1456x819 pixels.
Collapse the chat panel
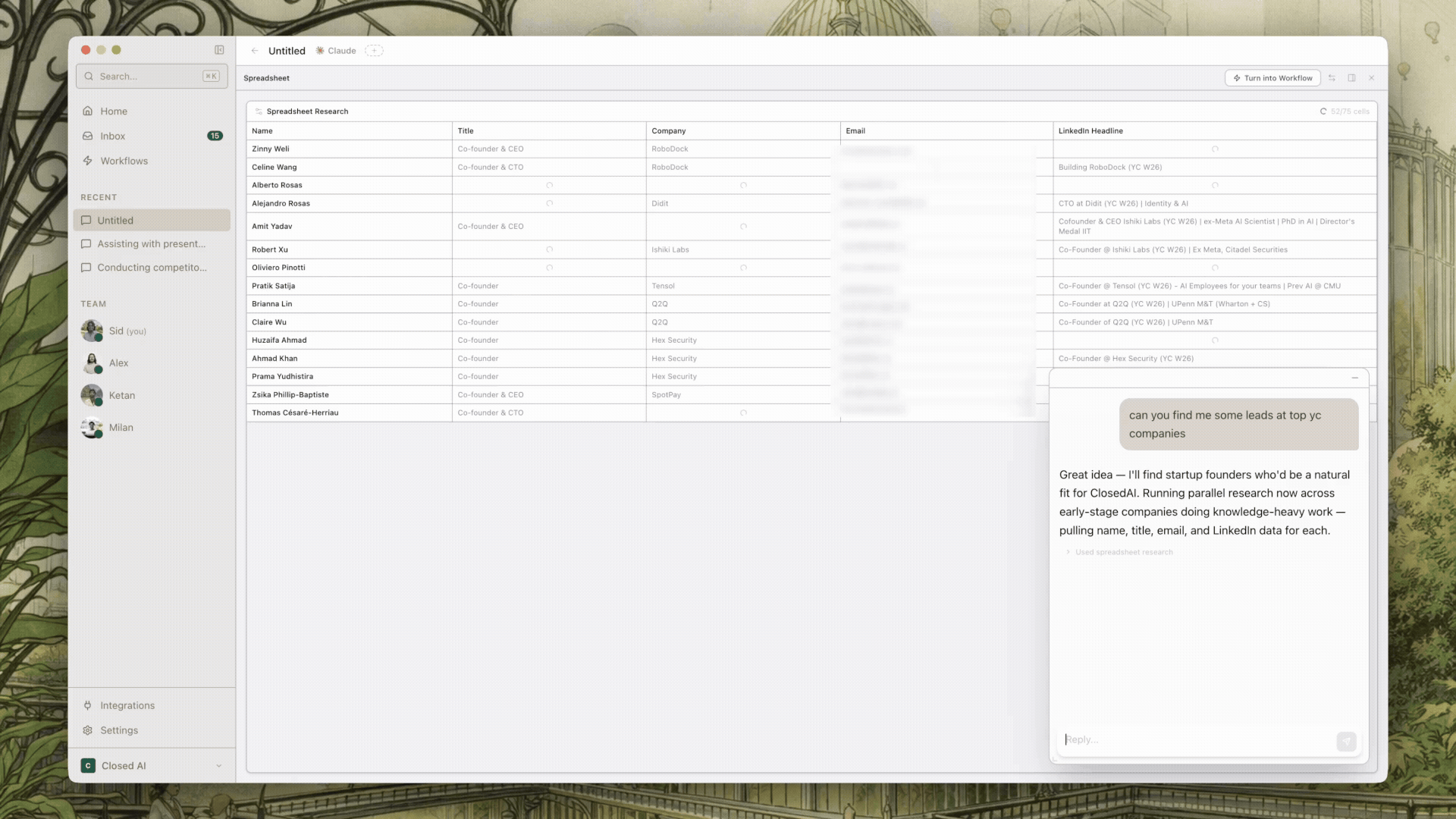click(x=1354, y=378)
